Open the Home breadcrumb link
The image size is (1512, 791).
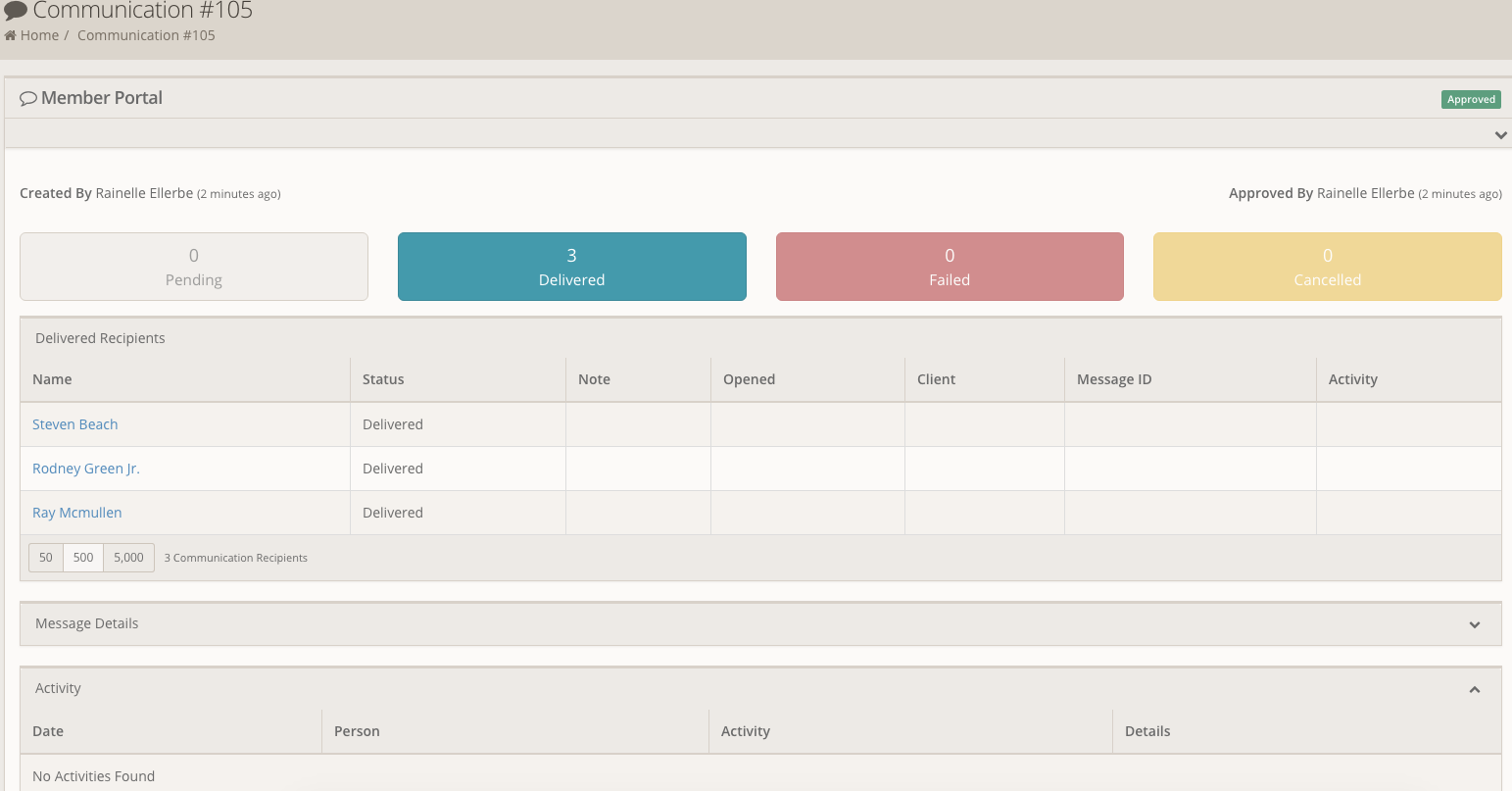(x=39, y=34)
